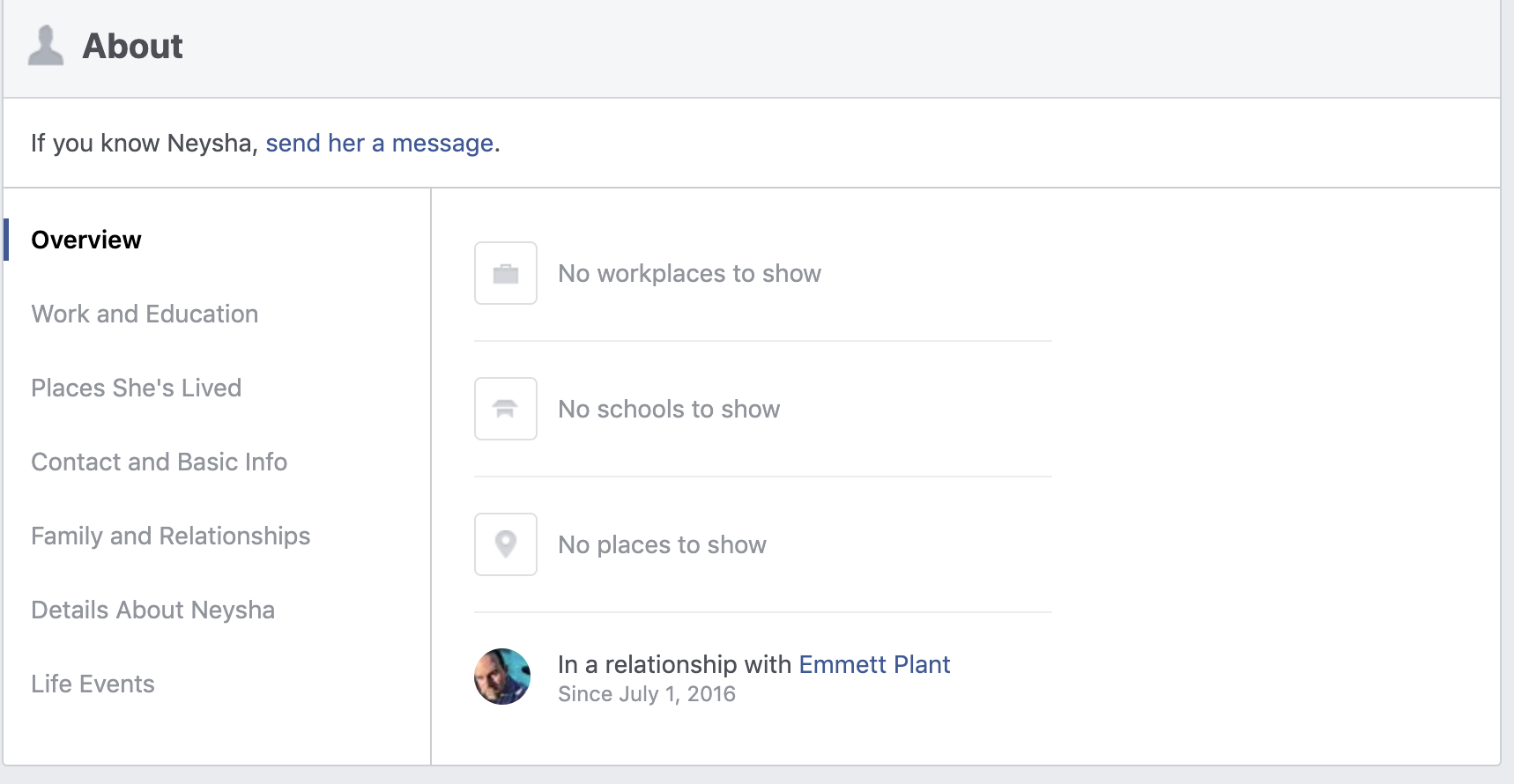Click the About person silhouette icon

pyautogui.click(x=46, y=45)
